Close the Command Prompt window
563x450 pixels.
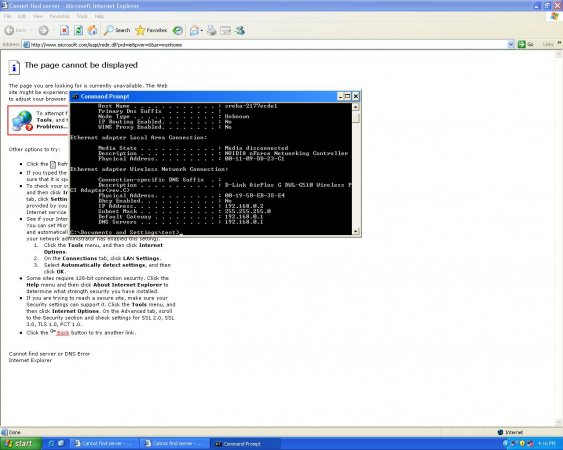355,96
